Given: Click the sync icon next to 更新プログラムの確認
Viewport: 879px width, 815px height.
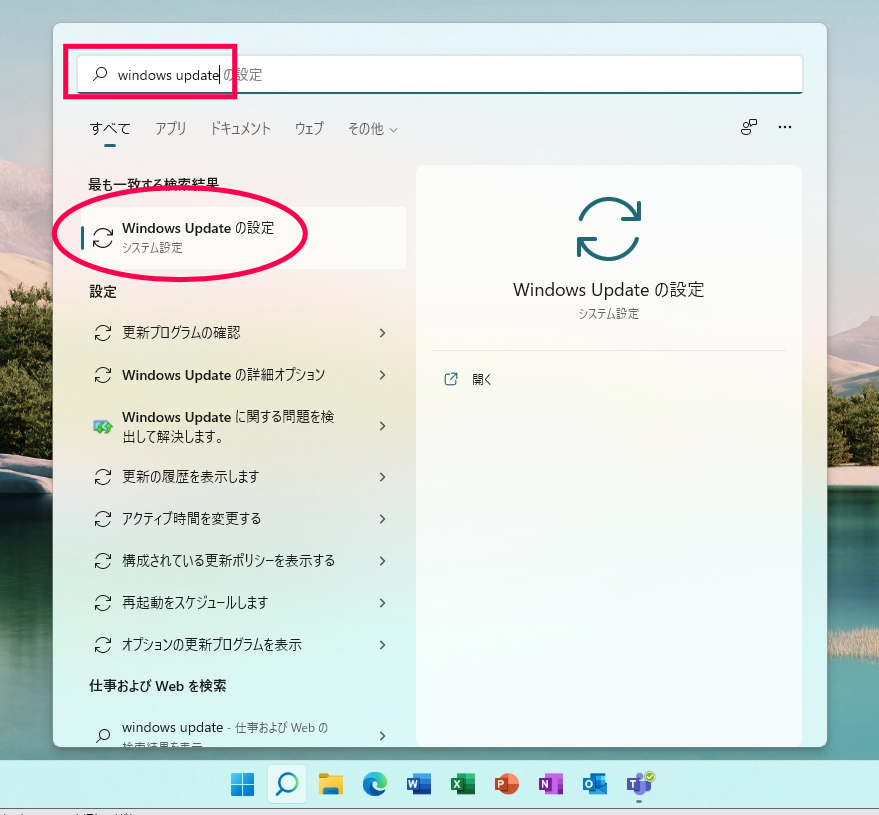Looking at the screenshot, I should (103, 333).
